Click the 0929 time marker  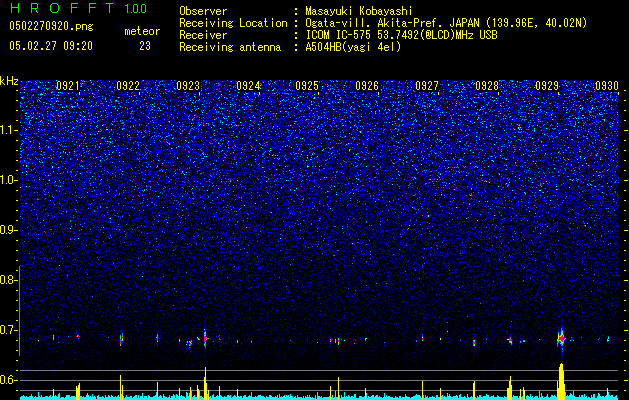[x=547, y=86]
